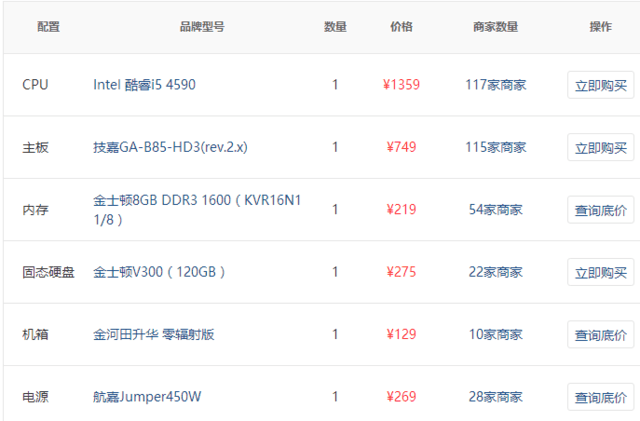Select the ¥749 price

click(401, 147)
